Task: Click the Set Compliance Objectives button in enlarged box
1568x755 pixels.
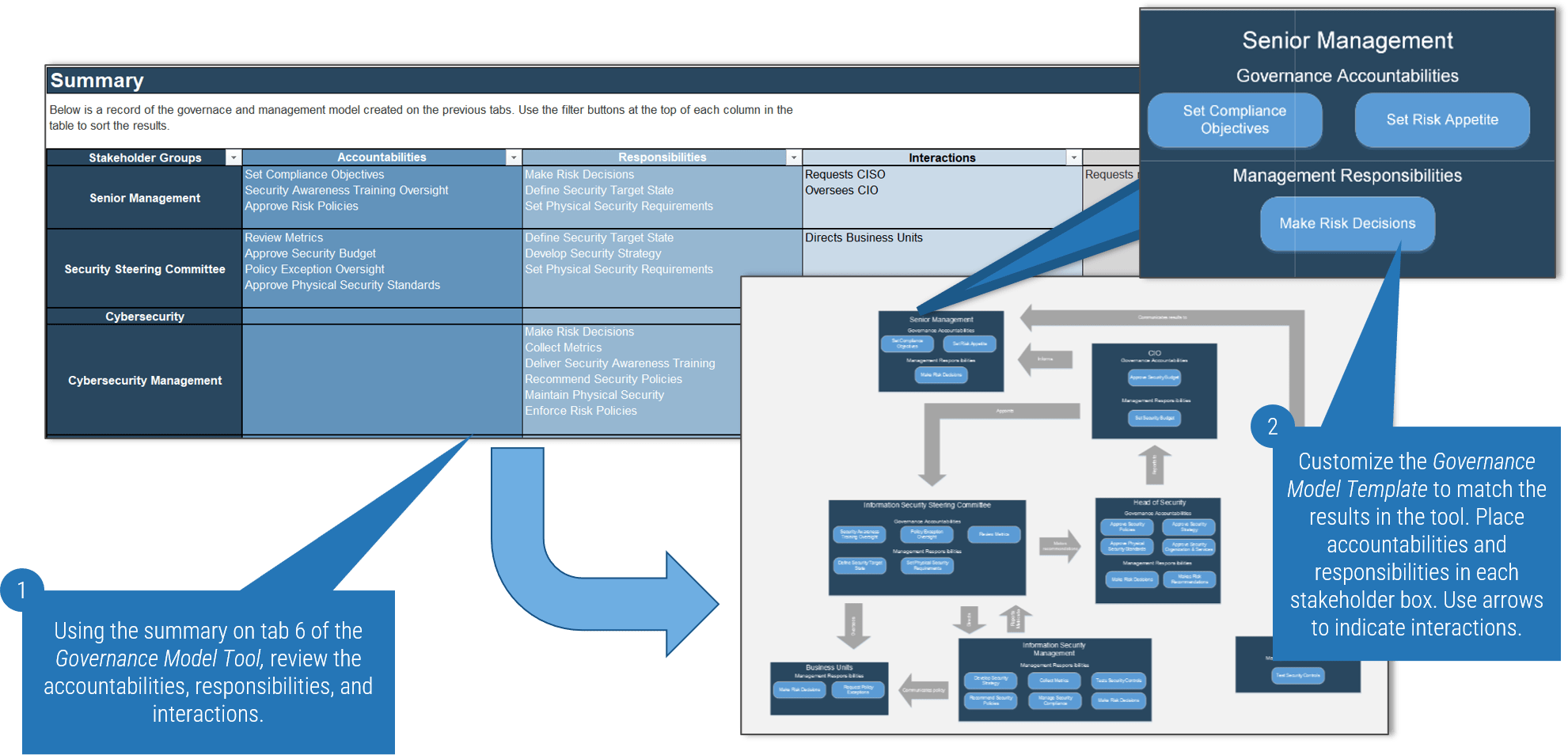Action: (x=1235, y=120)
